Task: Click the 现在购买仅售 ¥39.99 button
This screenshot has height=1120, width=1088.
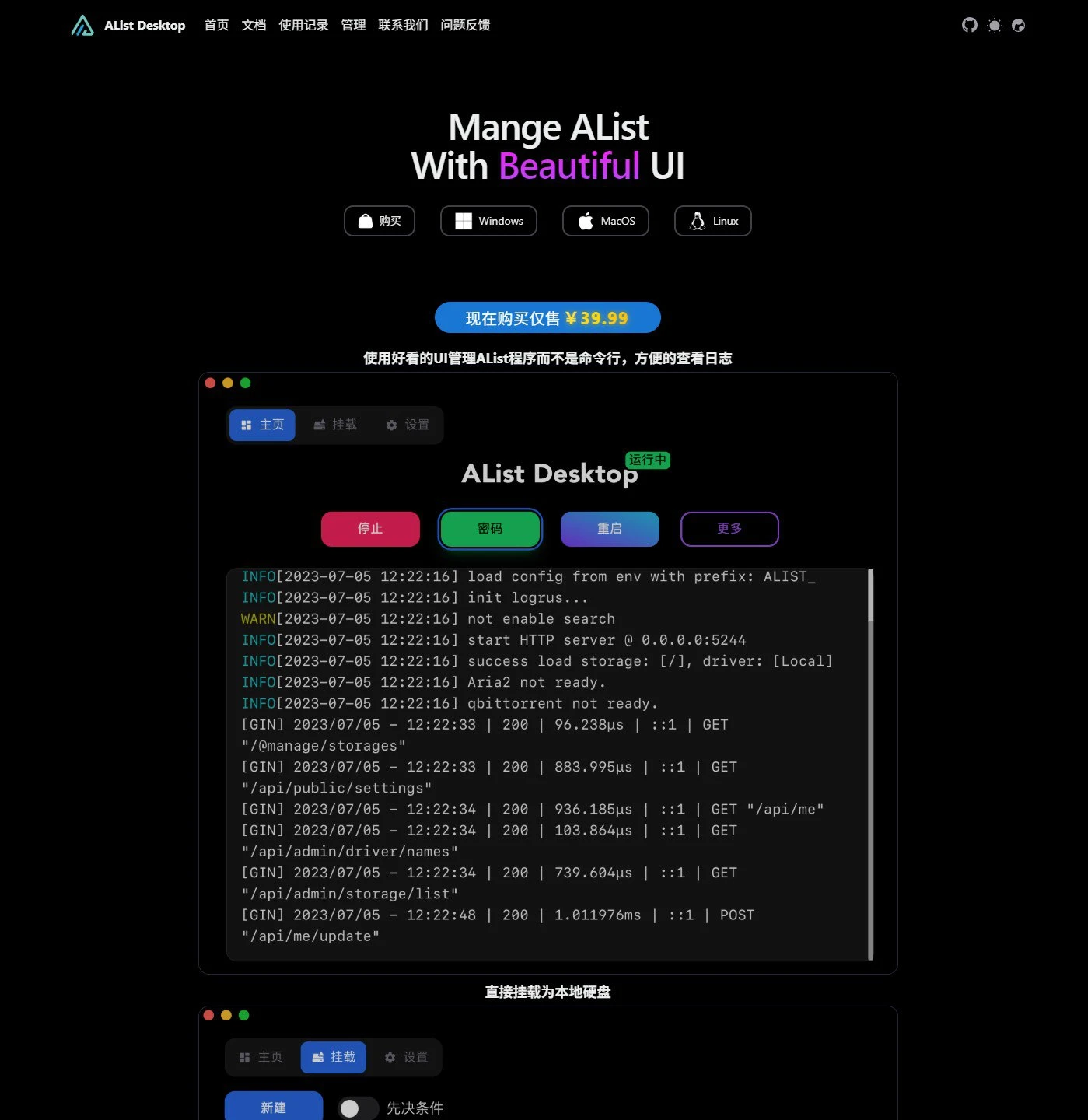Action: (x=547, y=318)
